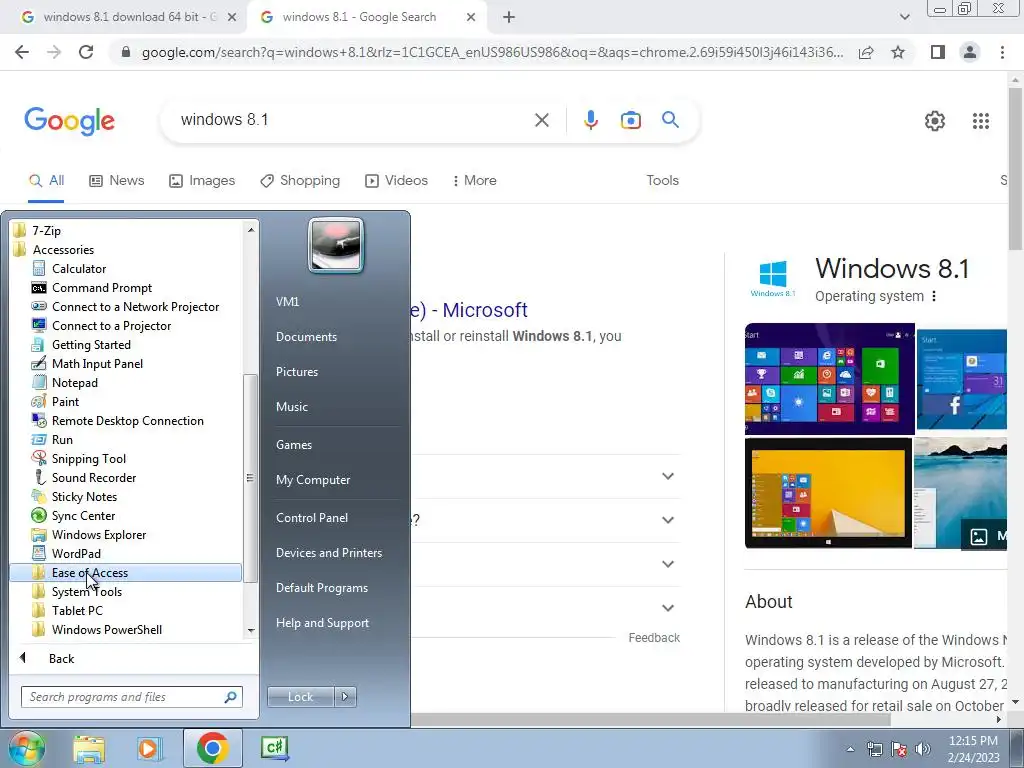1024x768 pixels.
Task: Open Chrome three-dot menu
Action: click(x=1002, y=52)
